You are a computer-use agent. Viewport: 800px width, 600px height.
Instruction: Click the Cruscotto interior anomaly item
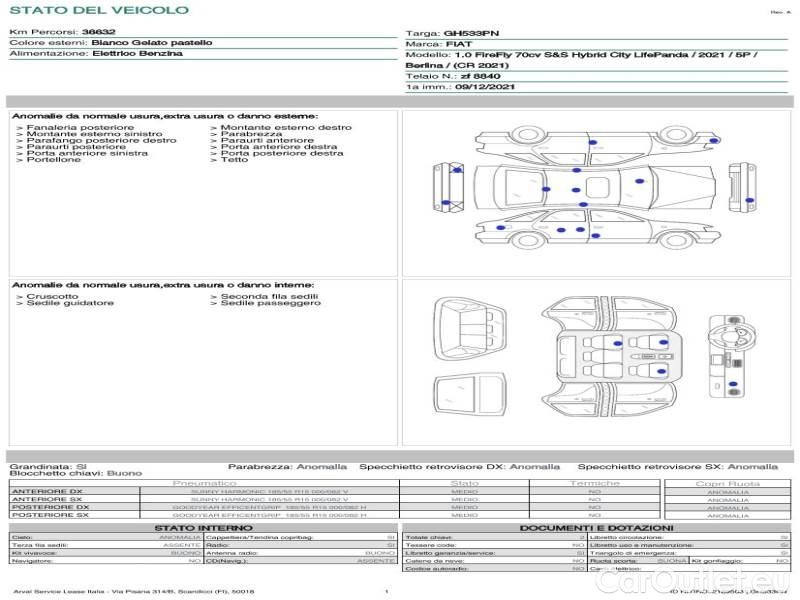coord(50,297)
